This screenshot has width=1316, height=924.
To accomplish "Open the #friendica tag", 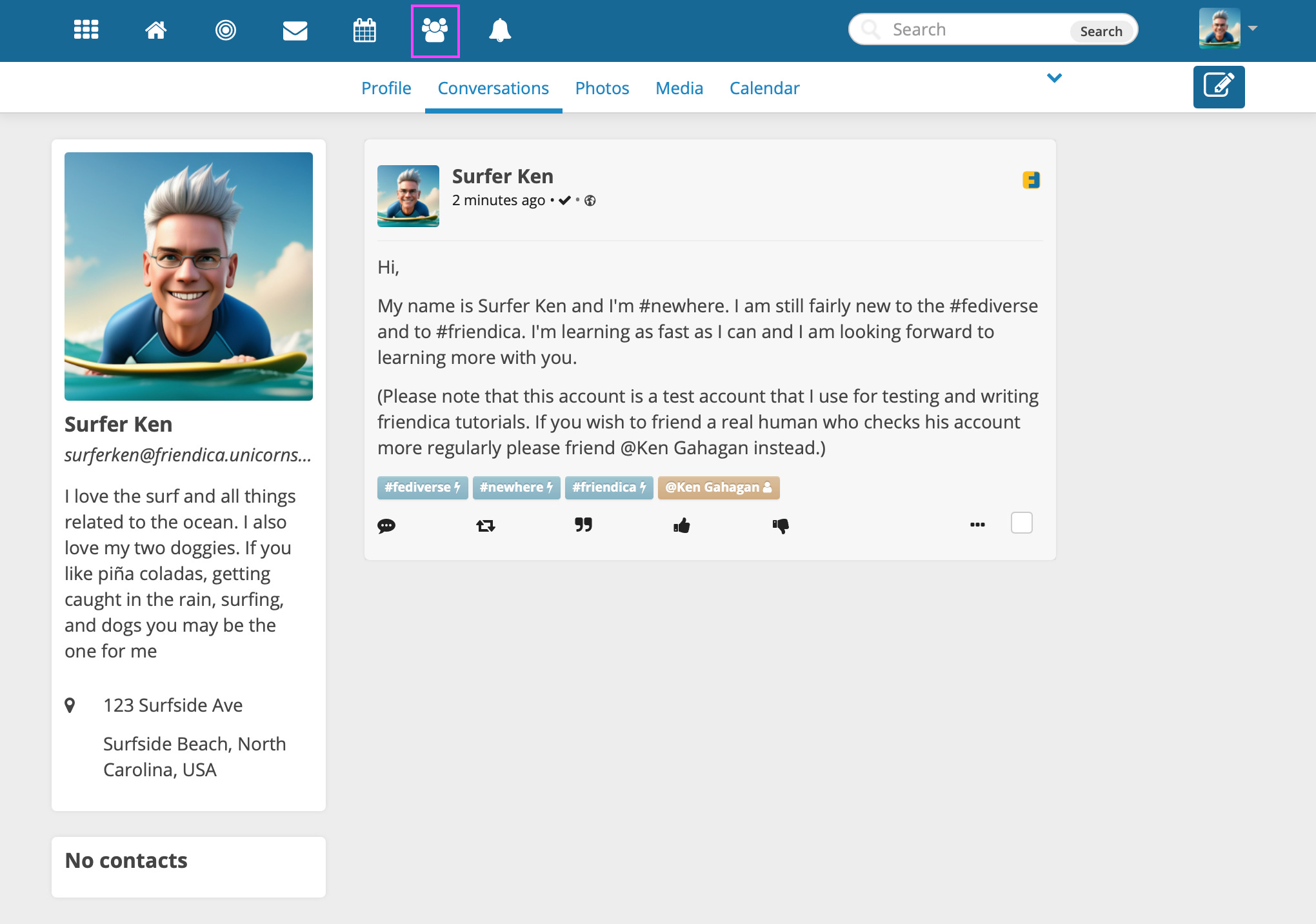I will tap(609, 487).
